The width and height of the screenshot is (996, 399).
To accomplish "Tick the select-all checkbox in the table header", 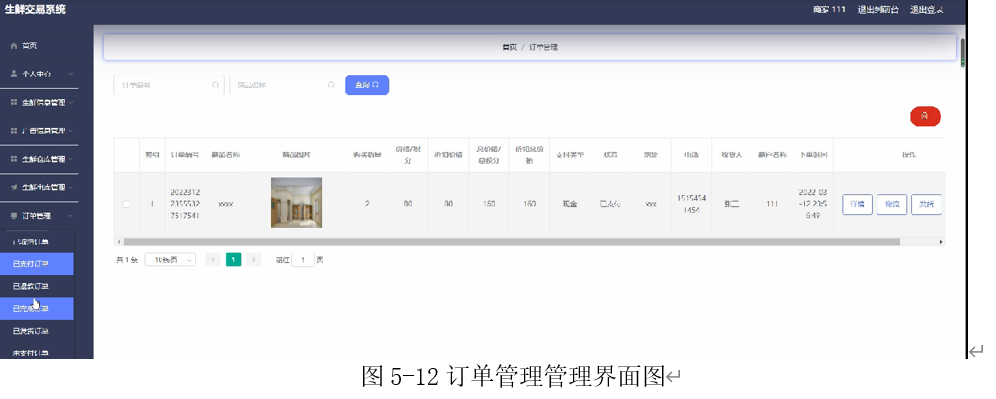I will pyautogui.click(x=126, y=155).
